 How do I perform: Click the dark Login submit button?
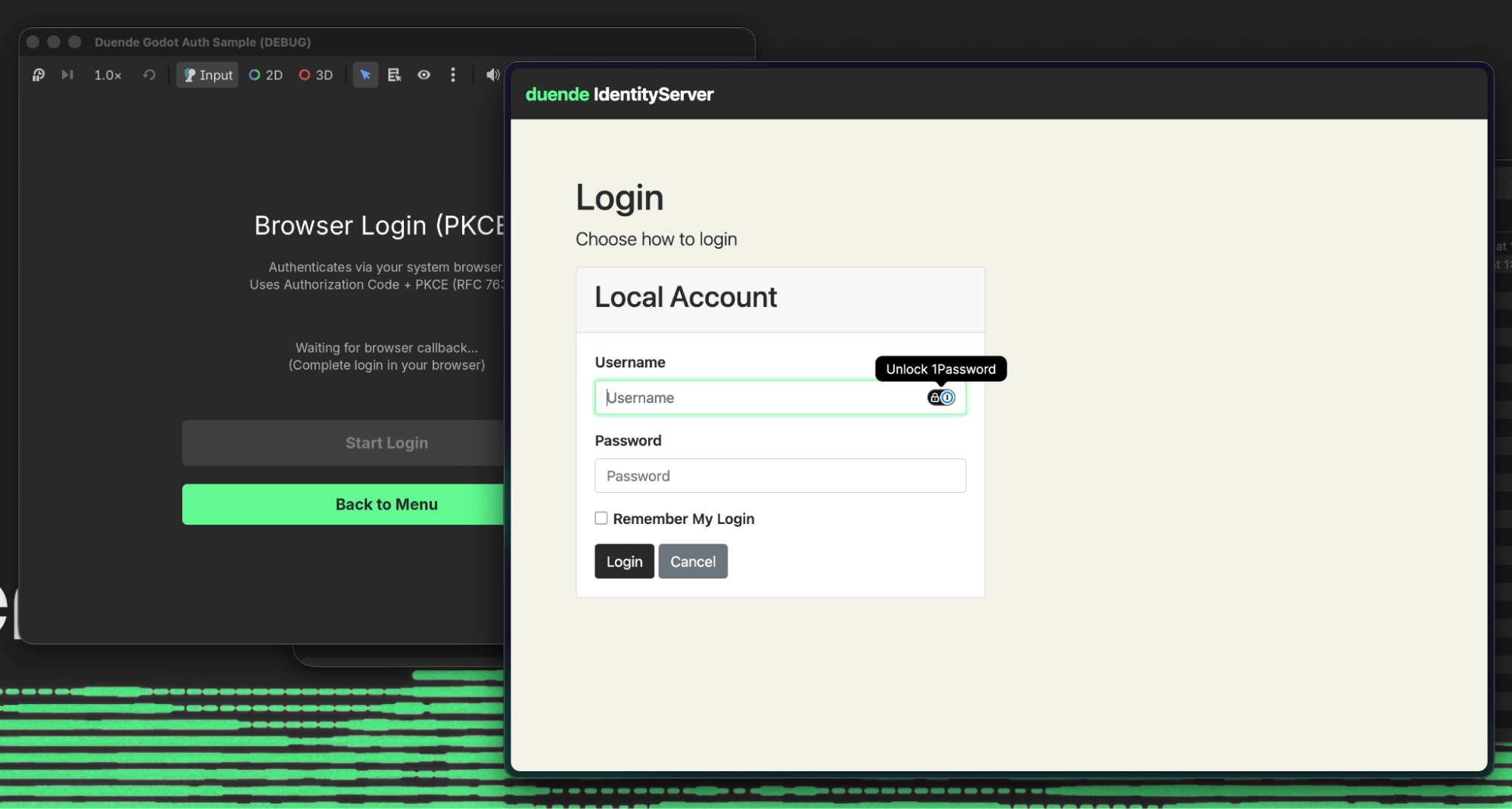click(624, 562)
